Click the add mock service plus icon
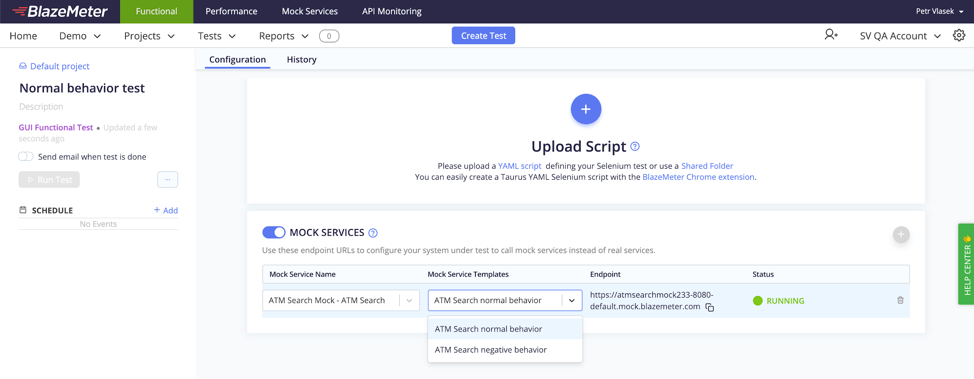This screenshot has height=379, width=974. [x=901, y=234]
